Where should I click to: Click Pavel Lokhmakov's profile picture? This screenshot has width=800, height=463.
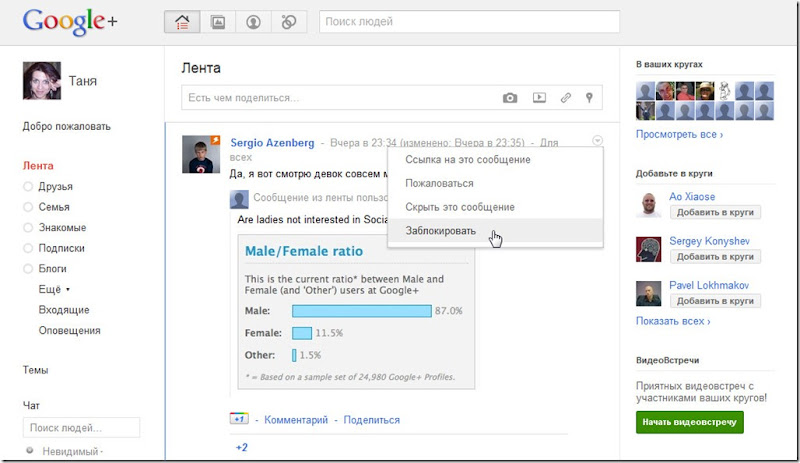[x=648, y=294]
